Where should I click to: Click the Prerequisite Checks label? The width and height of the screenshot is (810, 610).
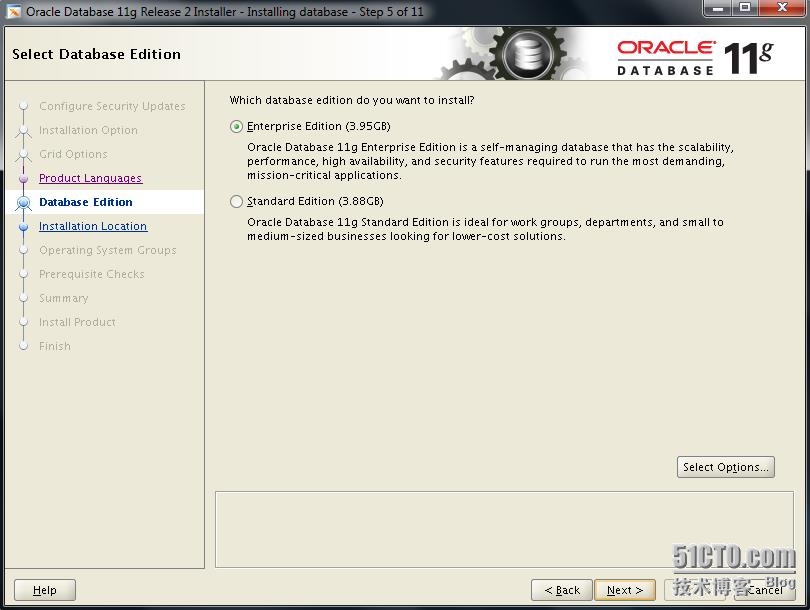click(x=91, y=274)
